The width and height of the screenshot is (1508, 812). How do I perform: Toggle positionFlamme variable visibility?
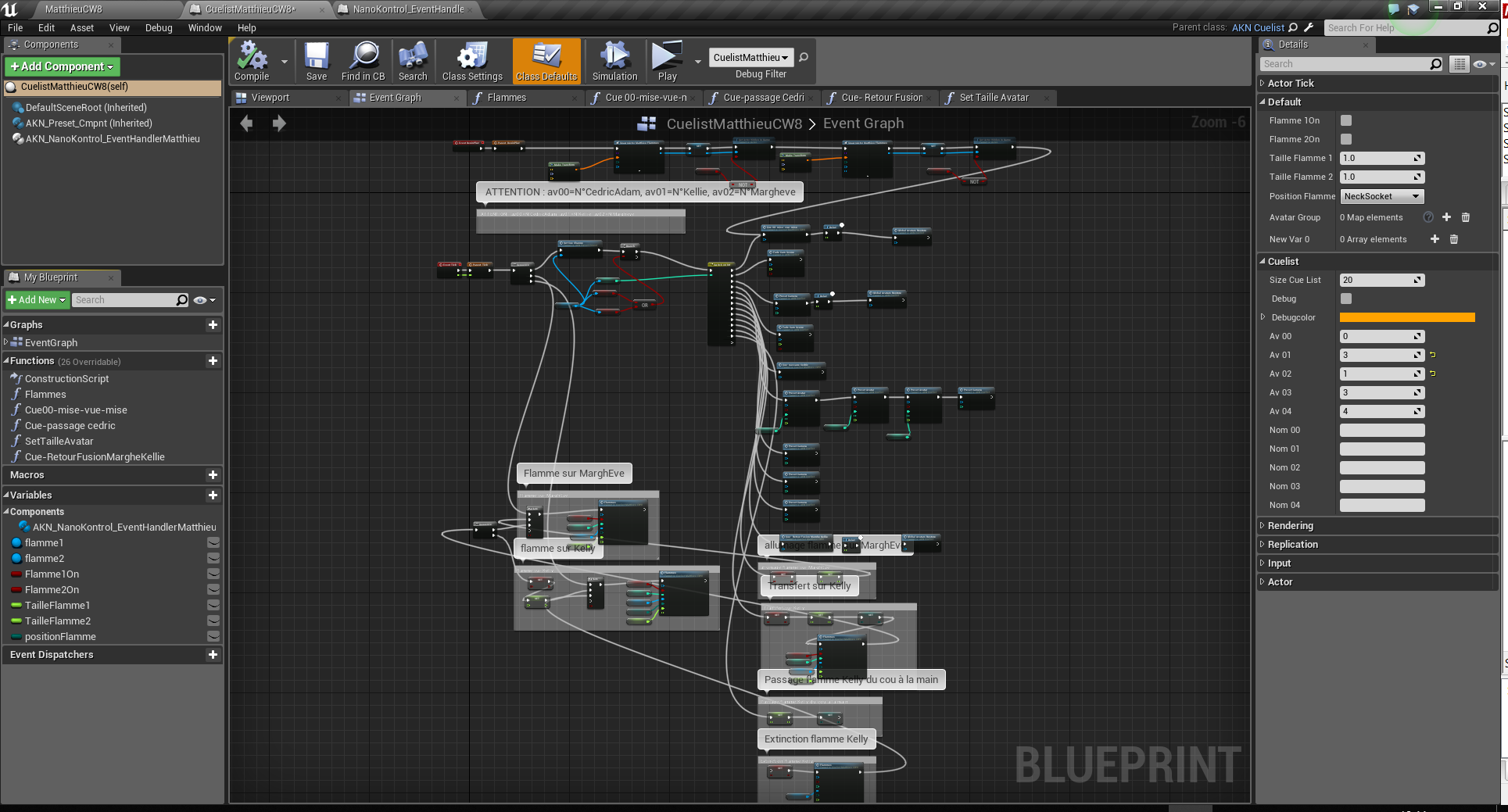pos(213,636)
